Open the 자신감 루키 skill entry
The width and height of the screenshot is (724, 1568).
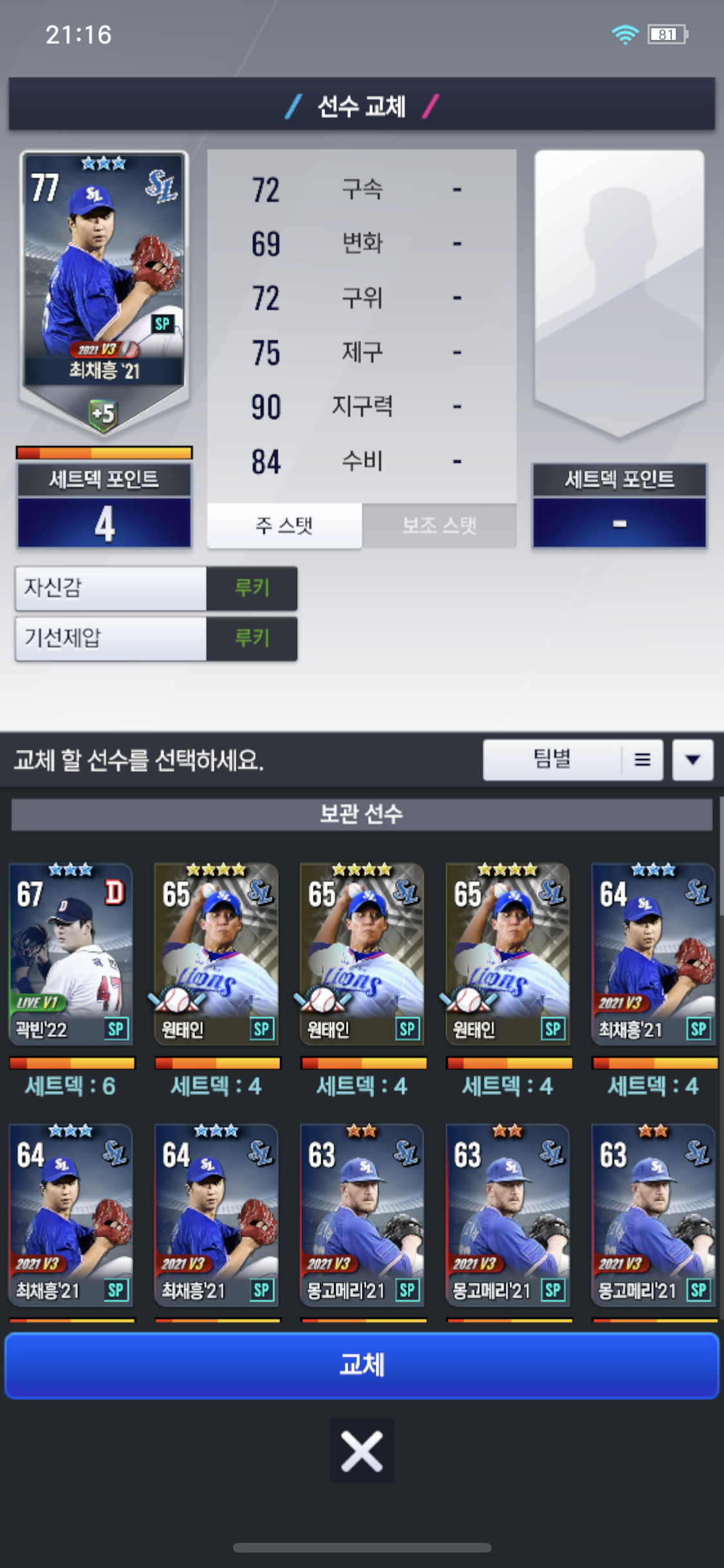point(156,588)
